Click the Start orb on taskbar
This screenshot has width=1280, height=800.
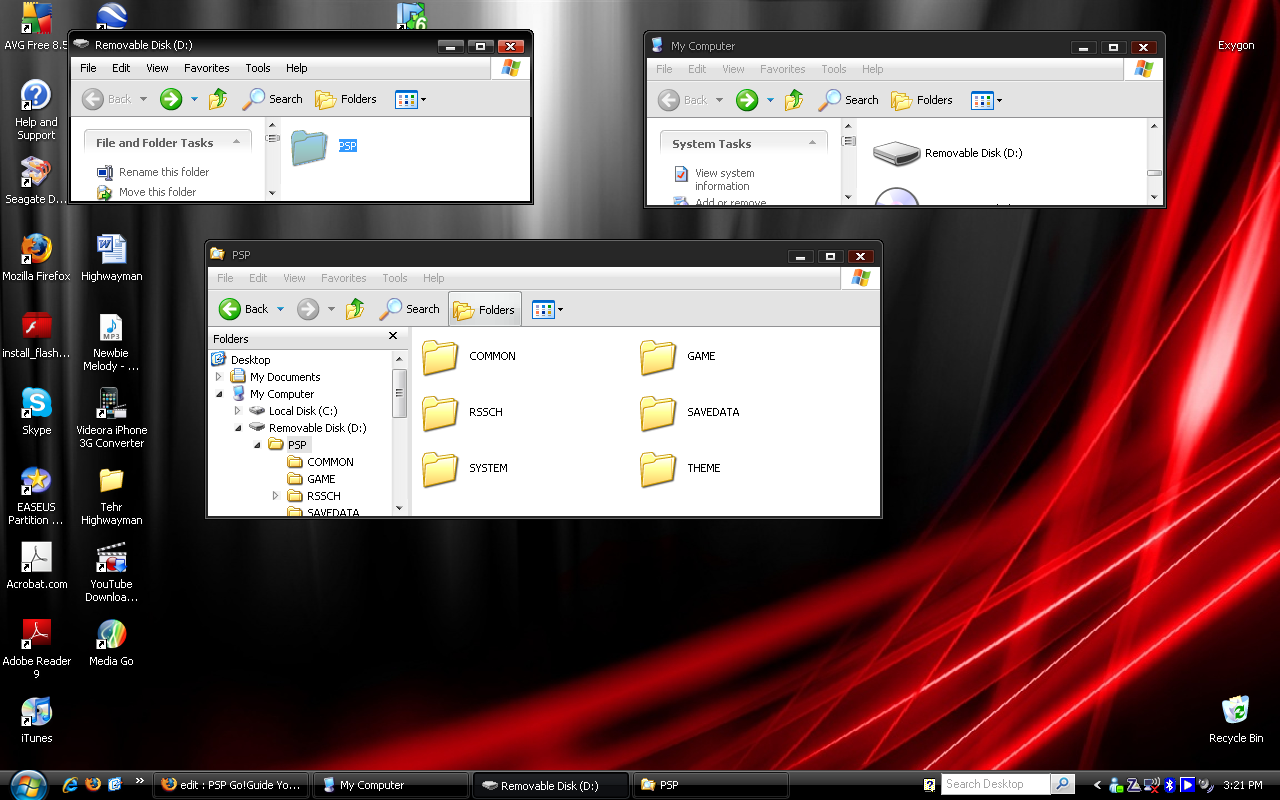coord(26,784)
